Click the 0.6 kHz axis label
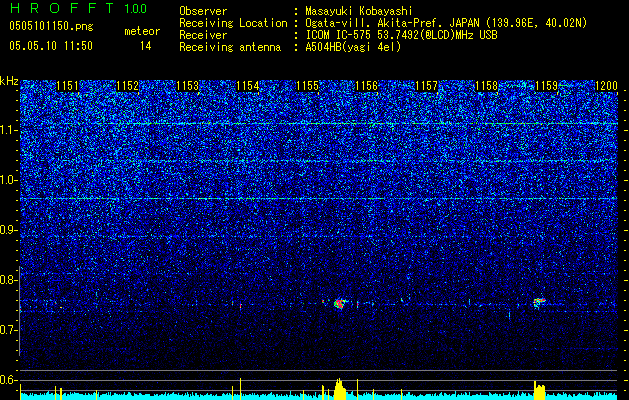The height and width of the screenshot is (400, 629). (x=9, y=380)
